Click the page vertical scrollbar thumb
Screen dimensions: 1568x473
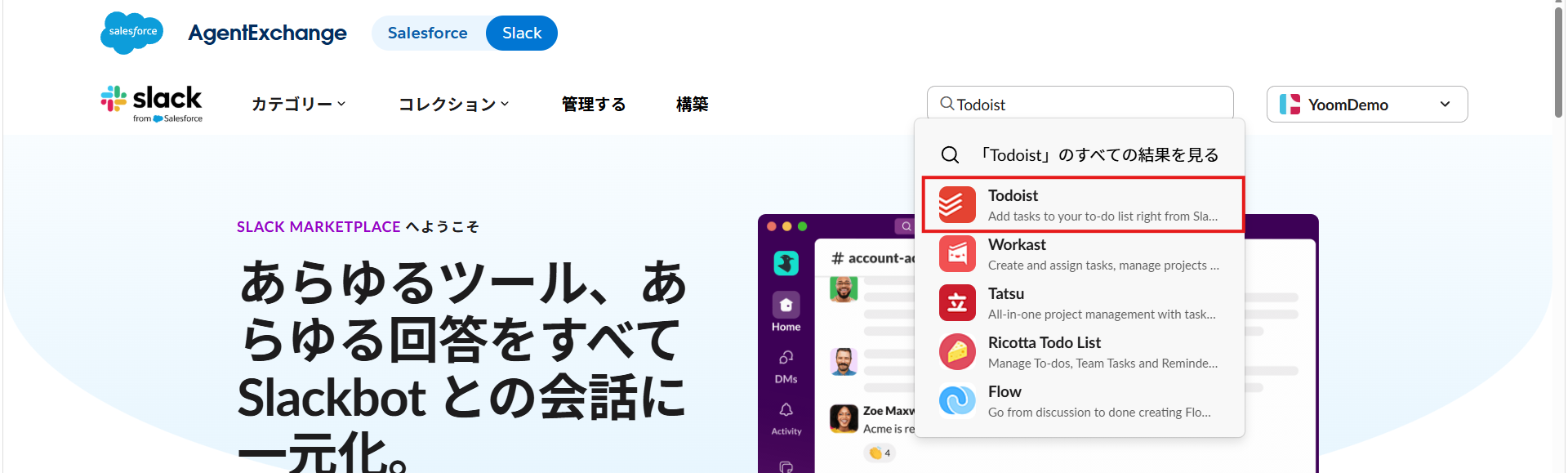pyautogui.click(x=1558, y=64)
